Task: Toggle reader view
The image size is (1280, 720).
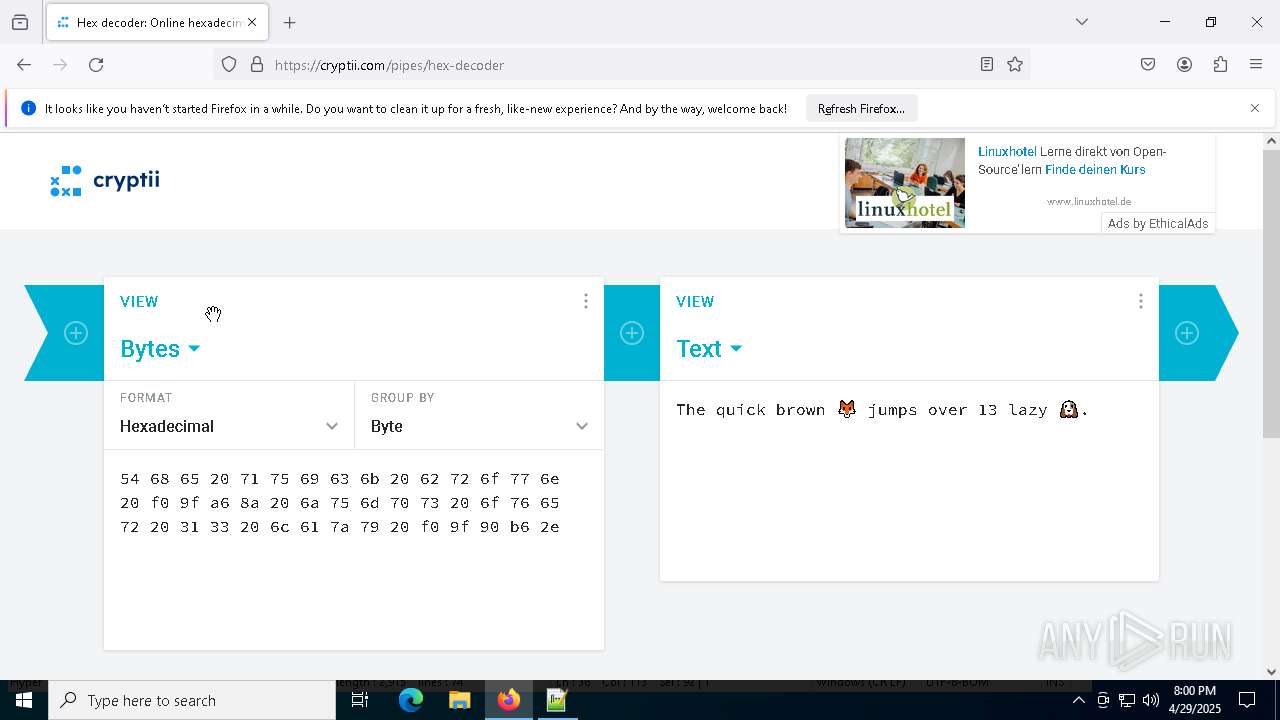Action: coord(987,65)
